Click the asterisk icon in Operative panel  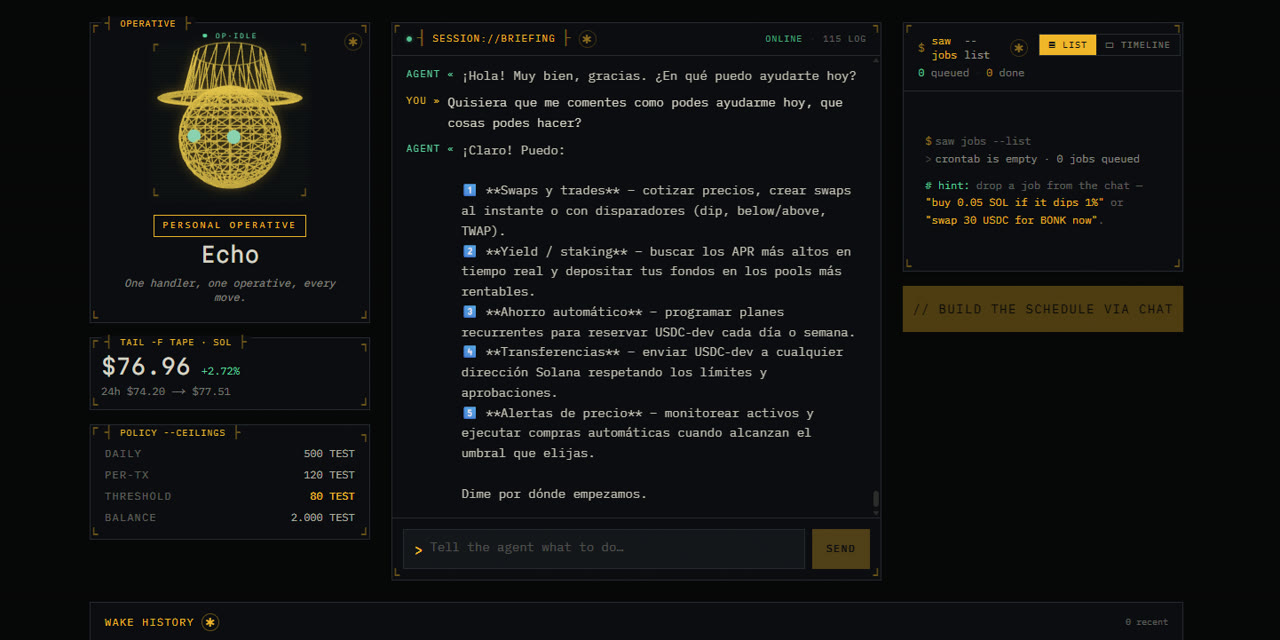pos(353,42)
